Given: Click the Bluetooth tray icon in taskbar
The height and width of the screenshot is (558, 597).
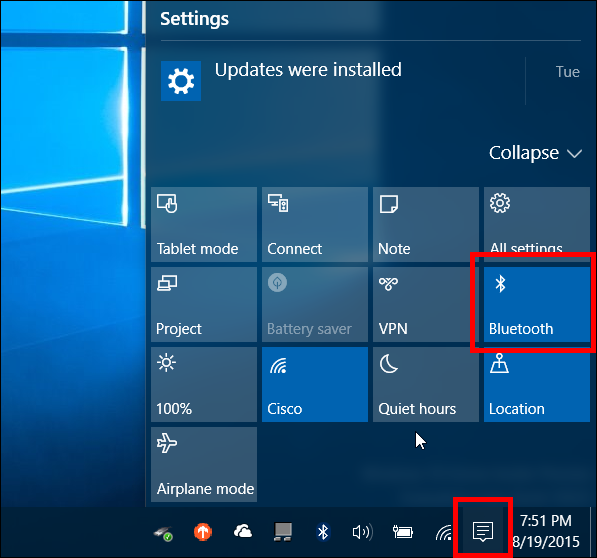Looking at the screenshot, I should pos(323,531).
